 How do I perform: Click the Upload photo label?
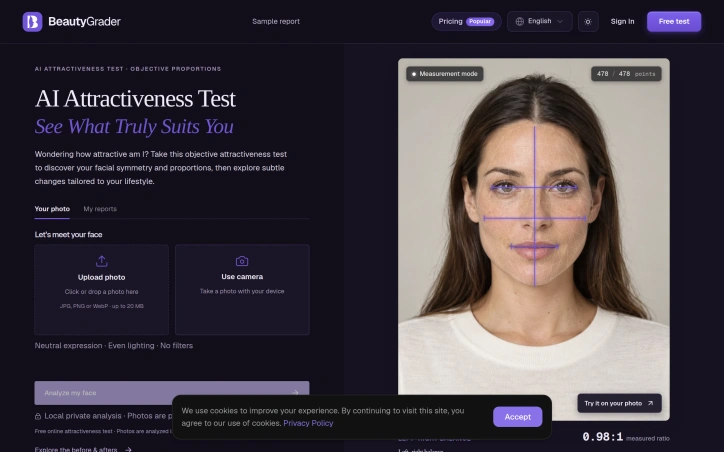pos(102,277)
